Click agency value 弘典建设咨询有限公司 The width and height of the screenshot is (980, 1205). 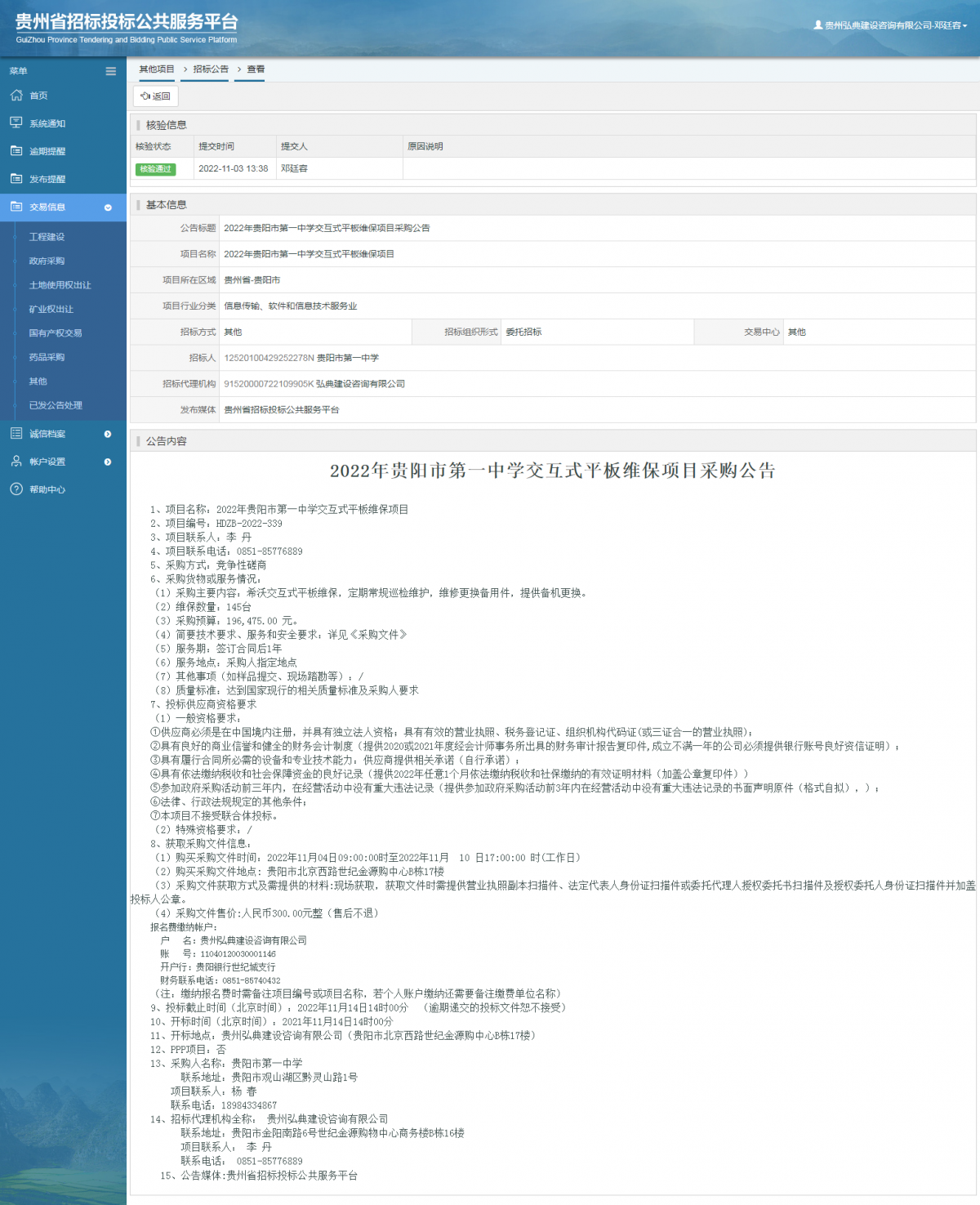(360, 384)
